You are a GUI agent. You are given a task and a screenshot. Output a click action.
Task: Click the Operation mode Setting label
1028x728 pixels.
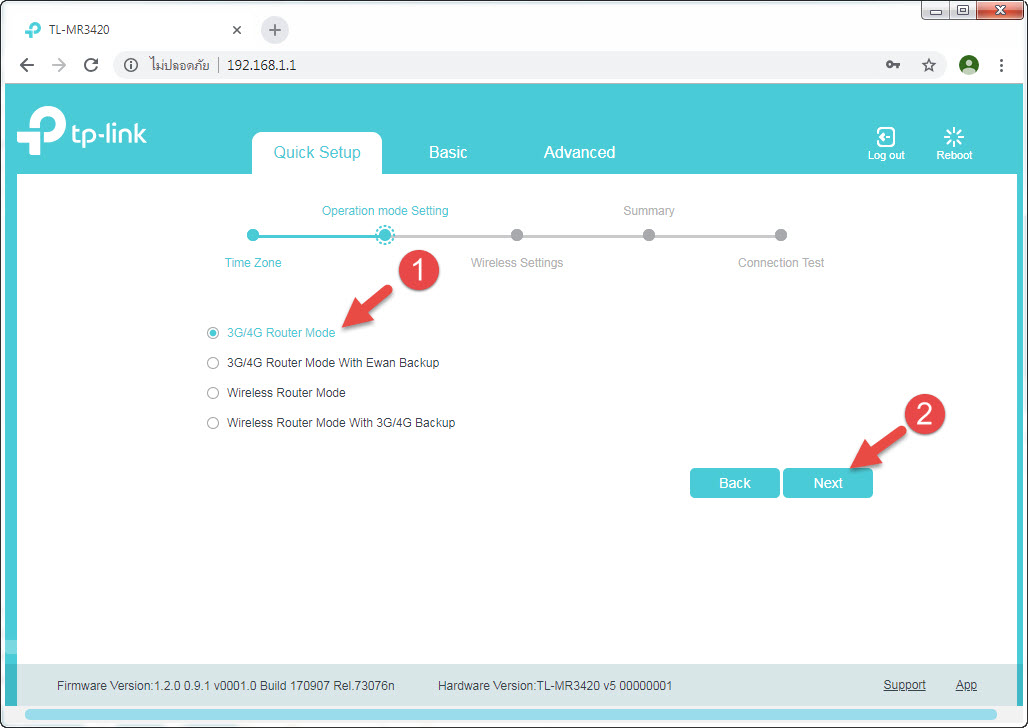tap(385, 211)
